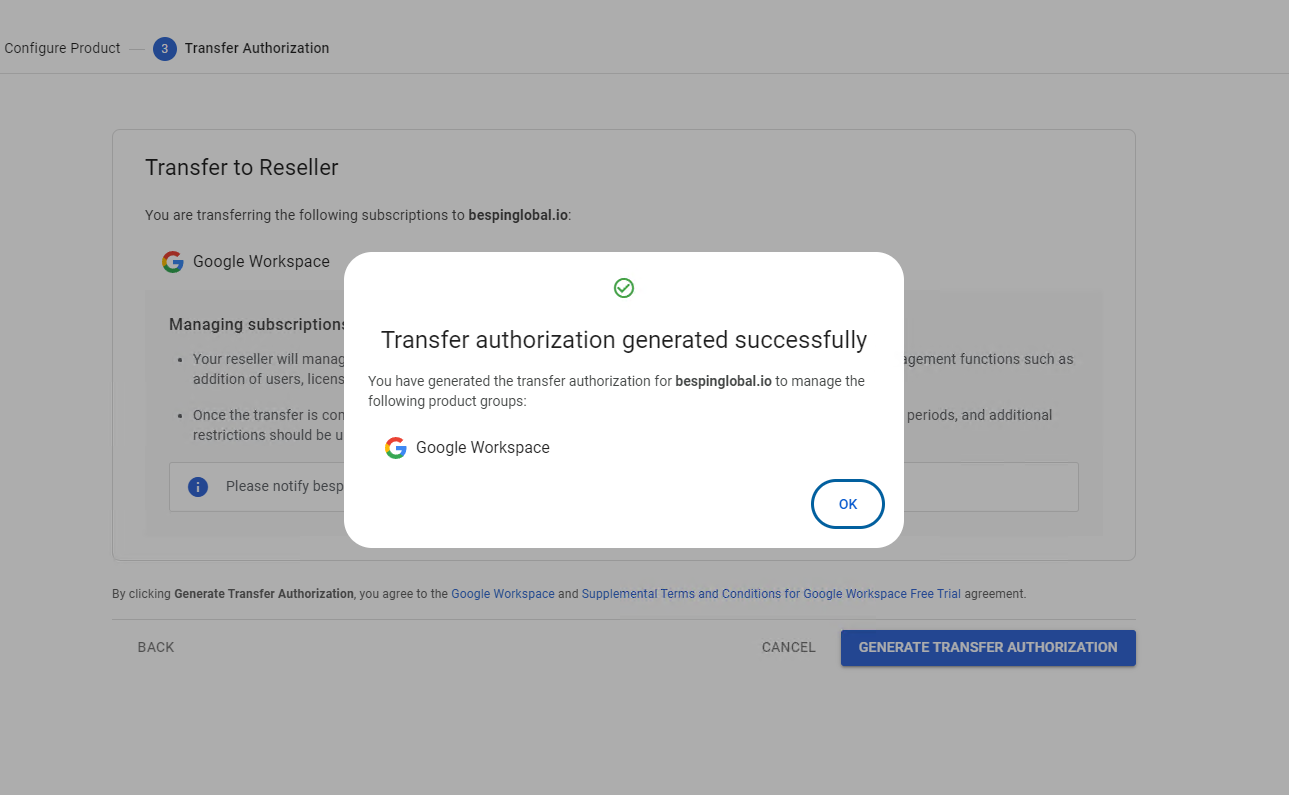Click the 'Please notify' info message text
This screenshot has height=795, width=1289.
pos(284,487)
